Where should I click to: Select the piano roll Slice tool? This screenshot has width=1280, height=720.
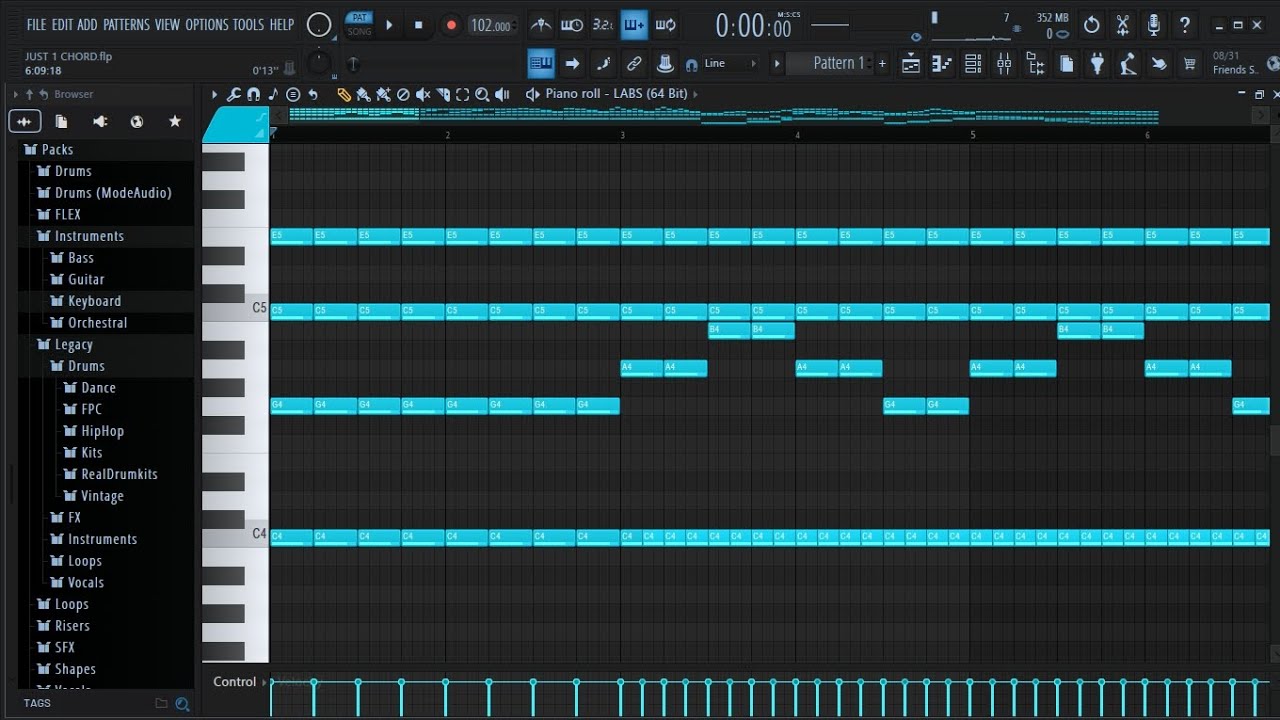click(443, 94)
